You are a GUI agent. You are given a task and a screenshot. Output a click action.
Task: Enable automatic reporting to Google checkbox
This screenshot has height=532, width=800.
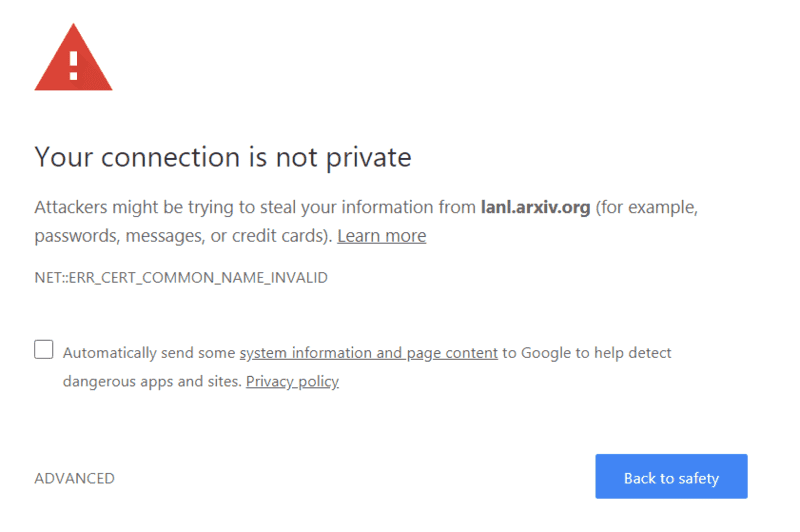(44, 350)
